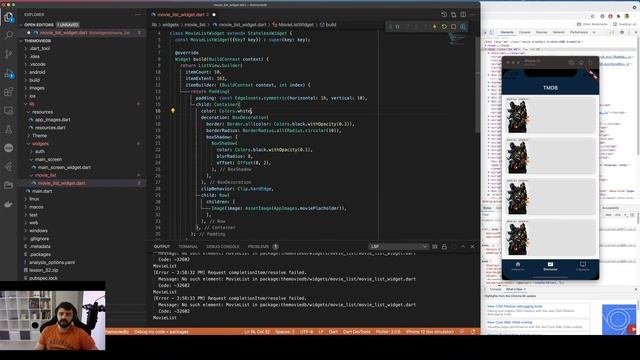Screen dimensions: 640x360
Task: Open main_screen_widget.dart in explorer
Action: pos(64,167)
